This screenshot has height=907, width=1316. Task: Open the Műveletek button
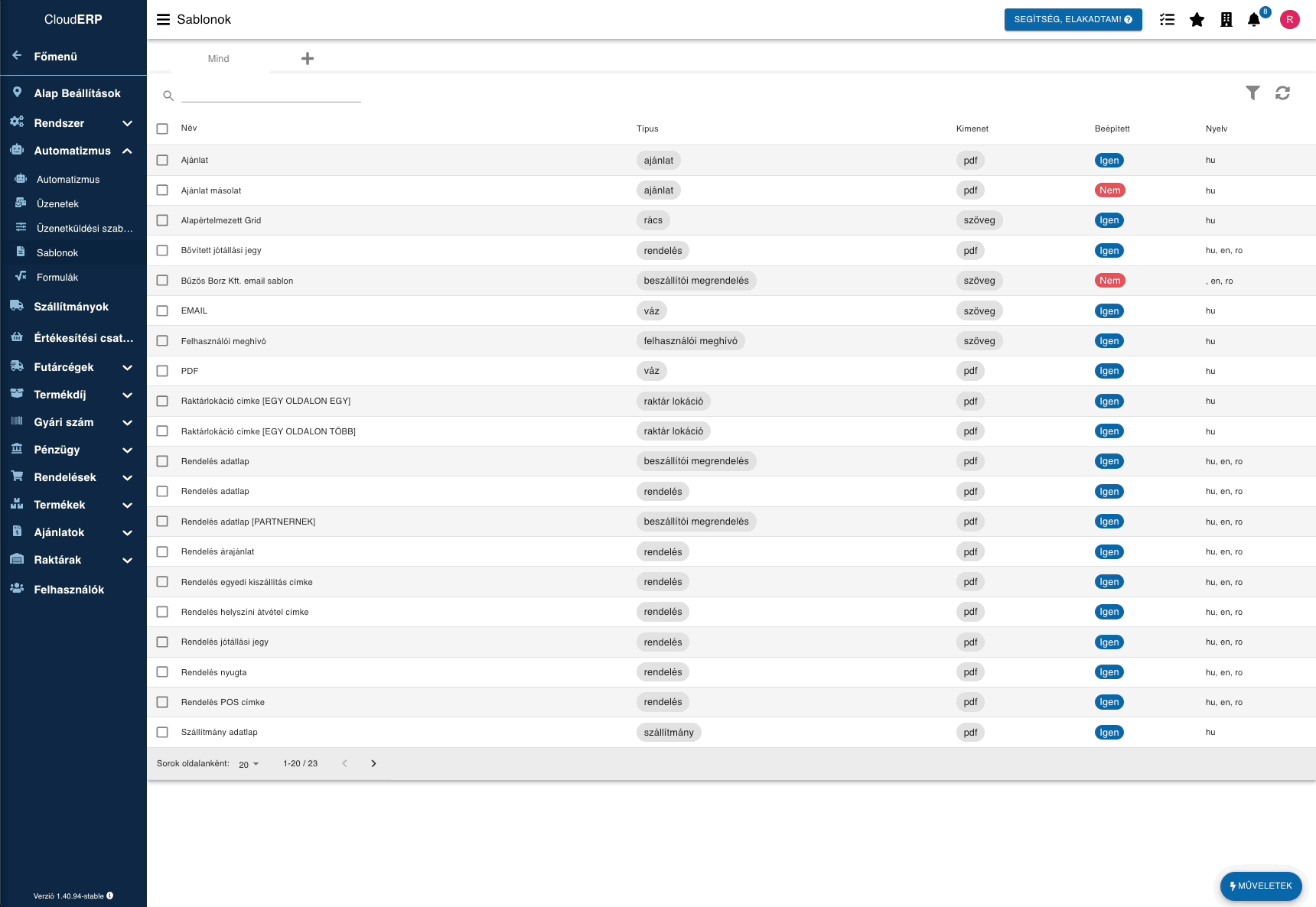point(1260,886)
